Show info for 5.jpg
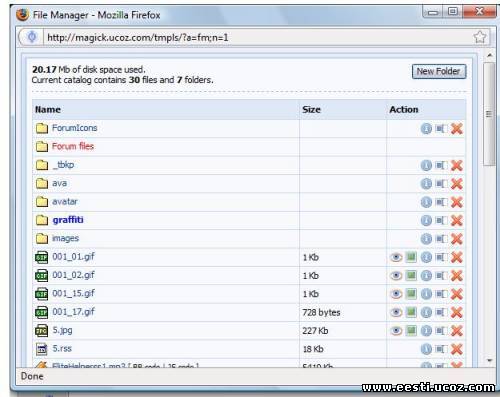The width and height of the screenshot is (500, 397). [426, 330]
